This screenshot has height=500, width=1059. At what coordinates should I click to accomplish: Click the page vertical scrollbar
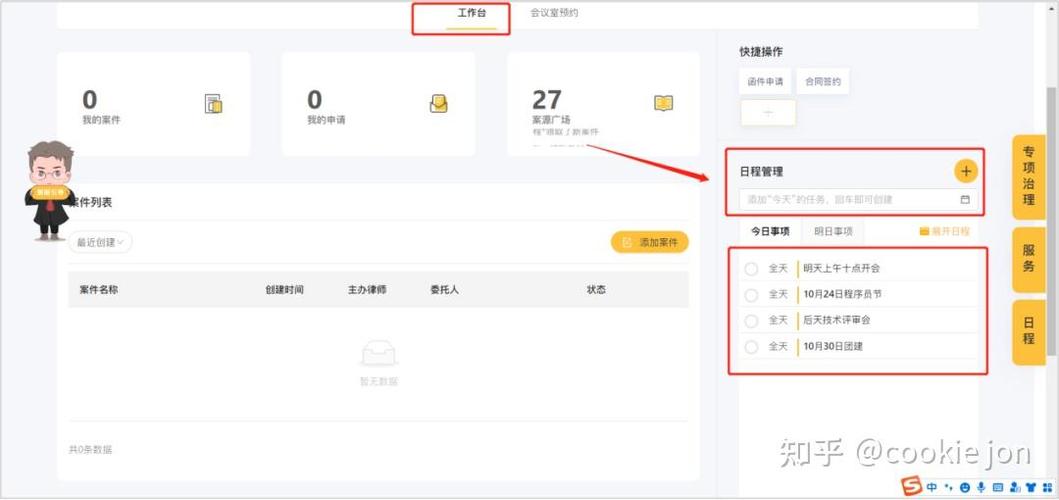pyautogui.click(x=1052, y=223)
